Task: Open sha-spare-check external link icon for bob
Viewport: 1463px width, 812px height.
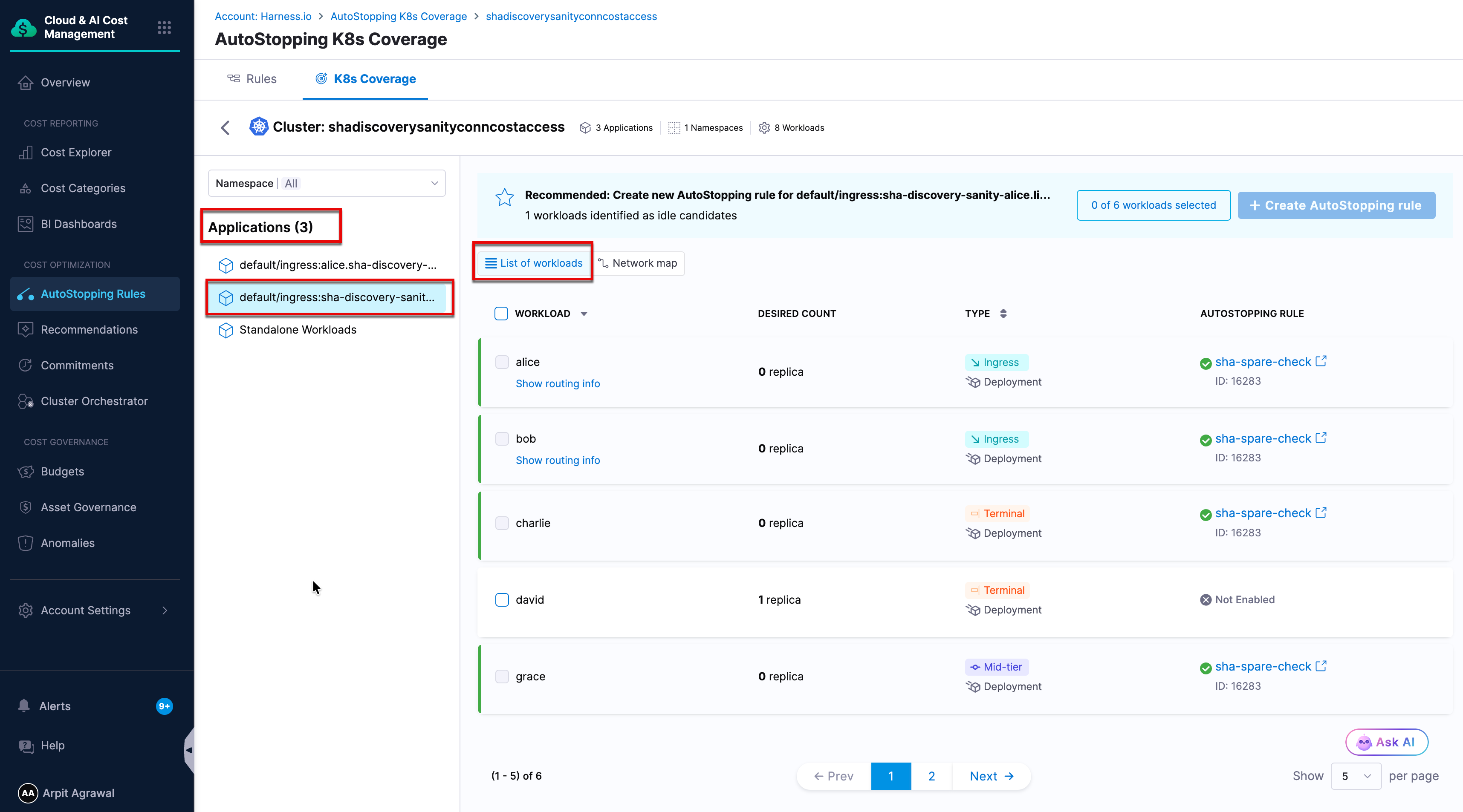Action: point(1321,438)
